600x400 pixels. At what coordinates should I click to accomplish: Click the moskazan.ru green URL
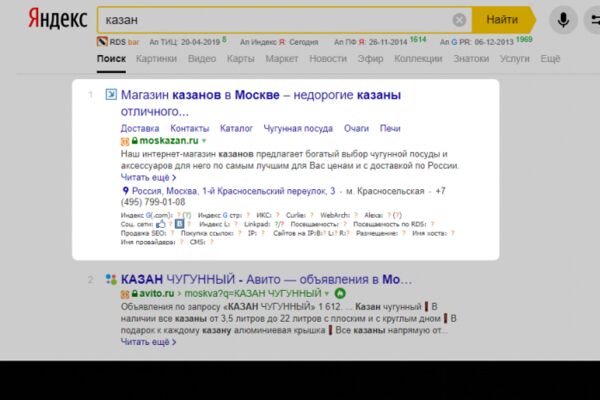pos(169,140)
